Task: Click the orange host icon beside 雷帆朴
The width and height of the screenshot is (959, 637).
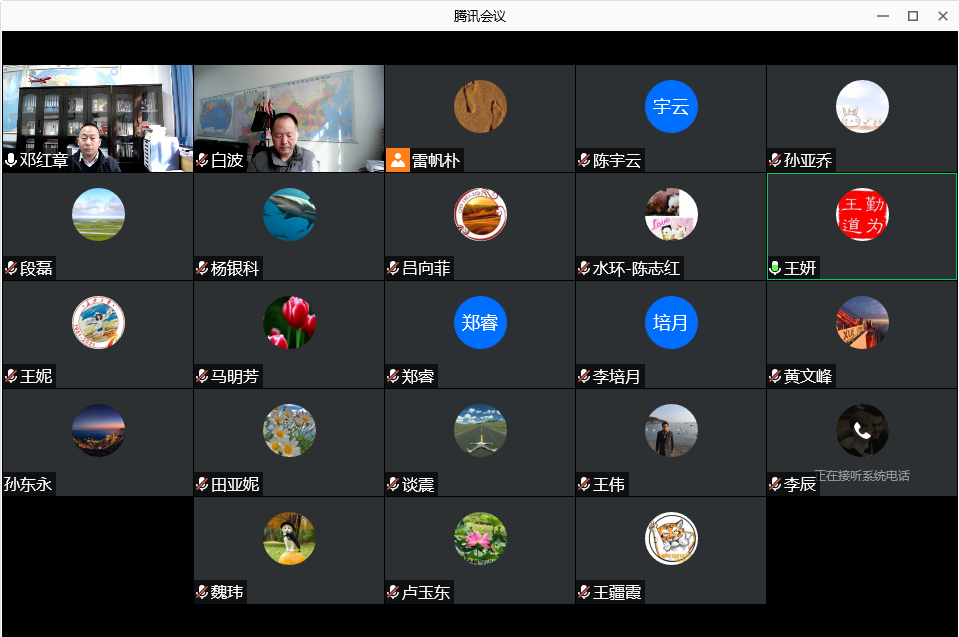Action: click(x=398, y=160)
